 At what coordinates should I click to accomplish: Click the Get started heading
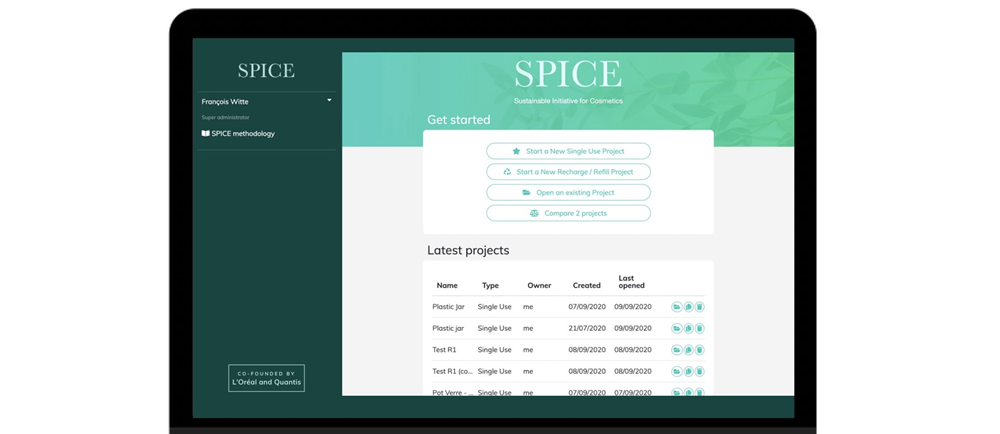click(459, 120)
